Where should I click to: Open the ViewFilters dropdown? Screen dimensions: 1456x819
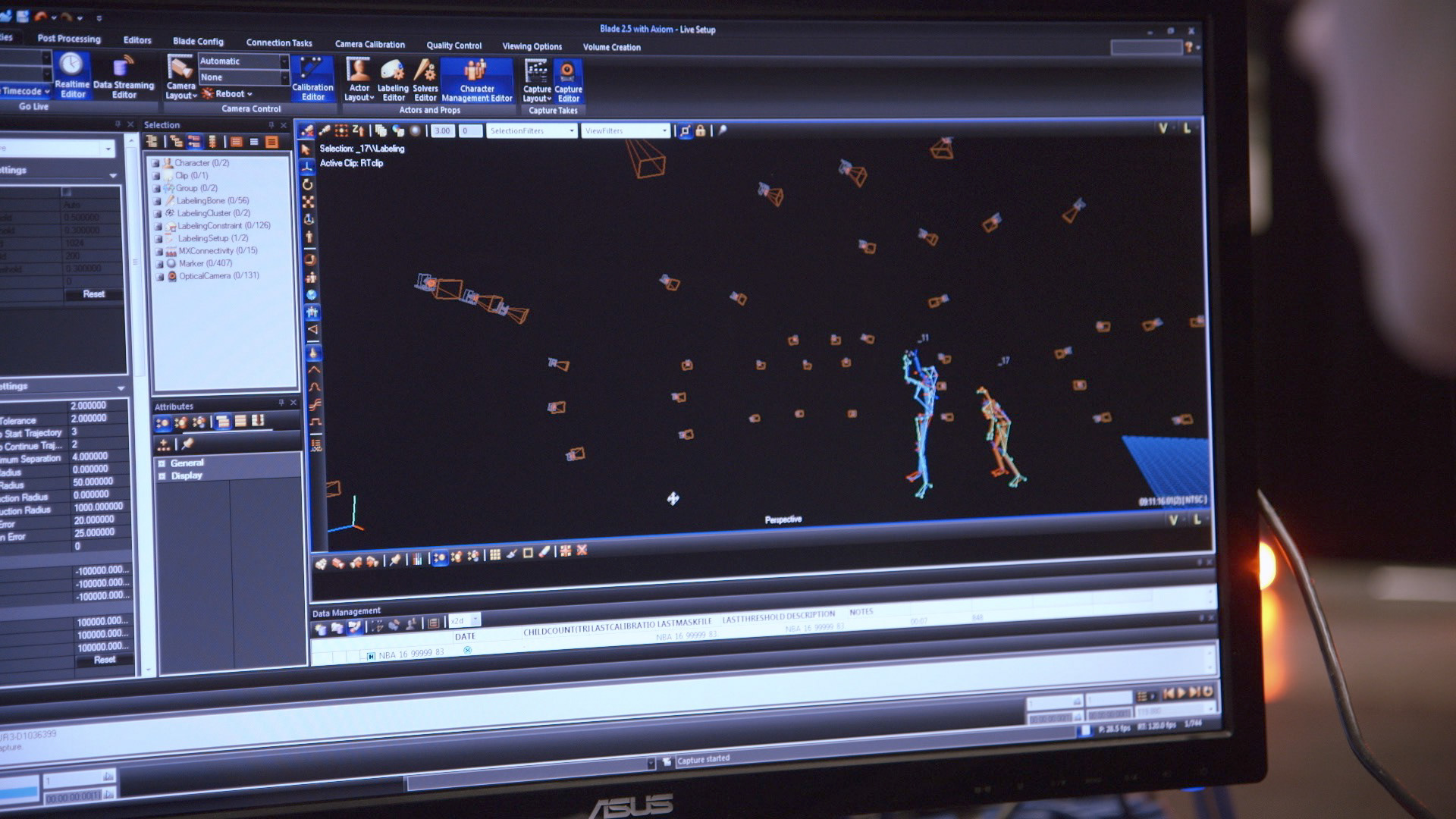626,131
